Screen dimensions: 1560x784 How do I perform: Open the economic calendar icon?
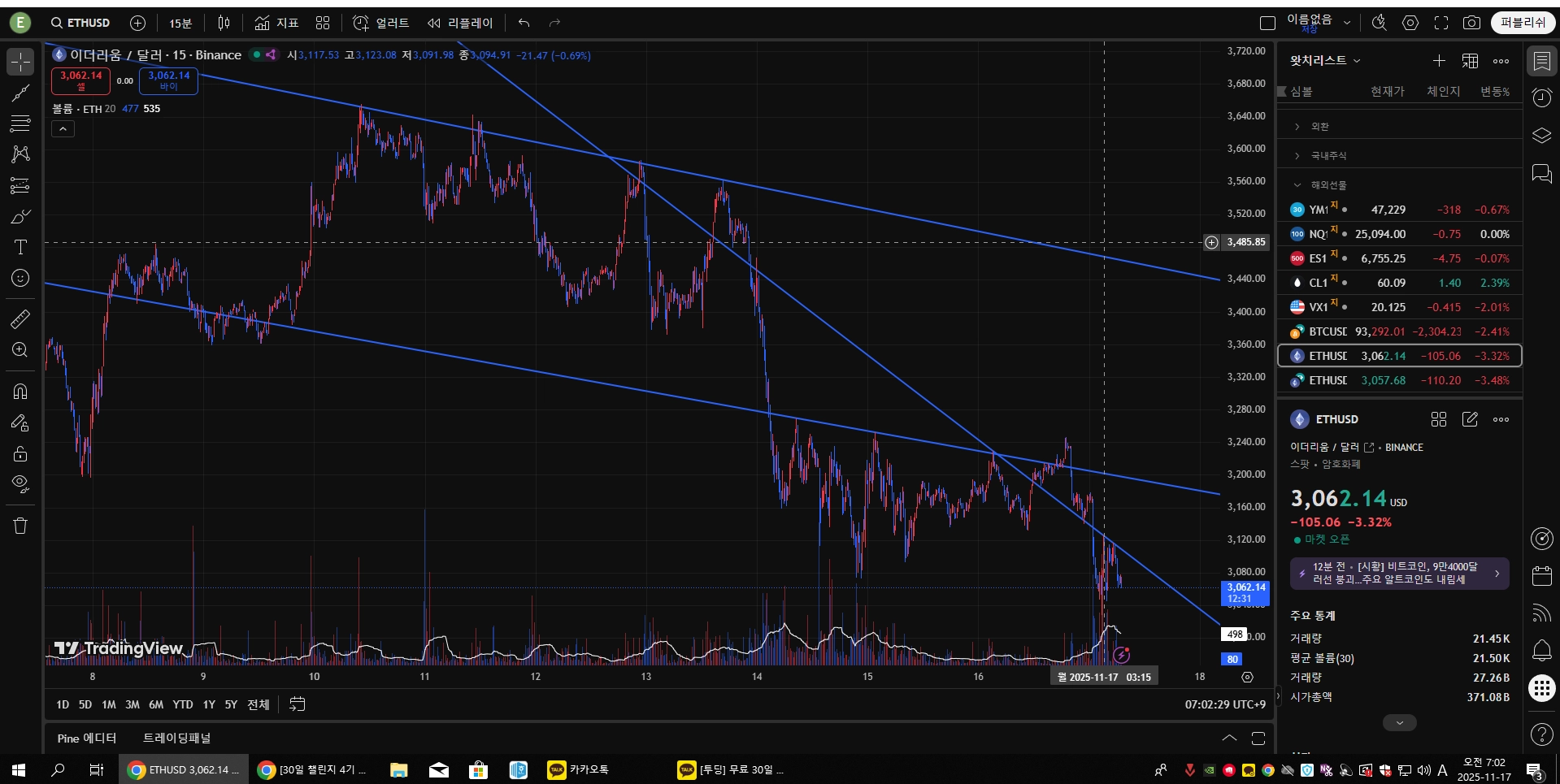click(x=1541, y=576)
